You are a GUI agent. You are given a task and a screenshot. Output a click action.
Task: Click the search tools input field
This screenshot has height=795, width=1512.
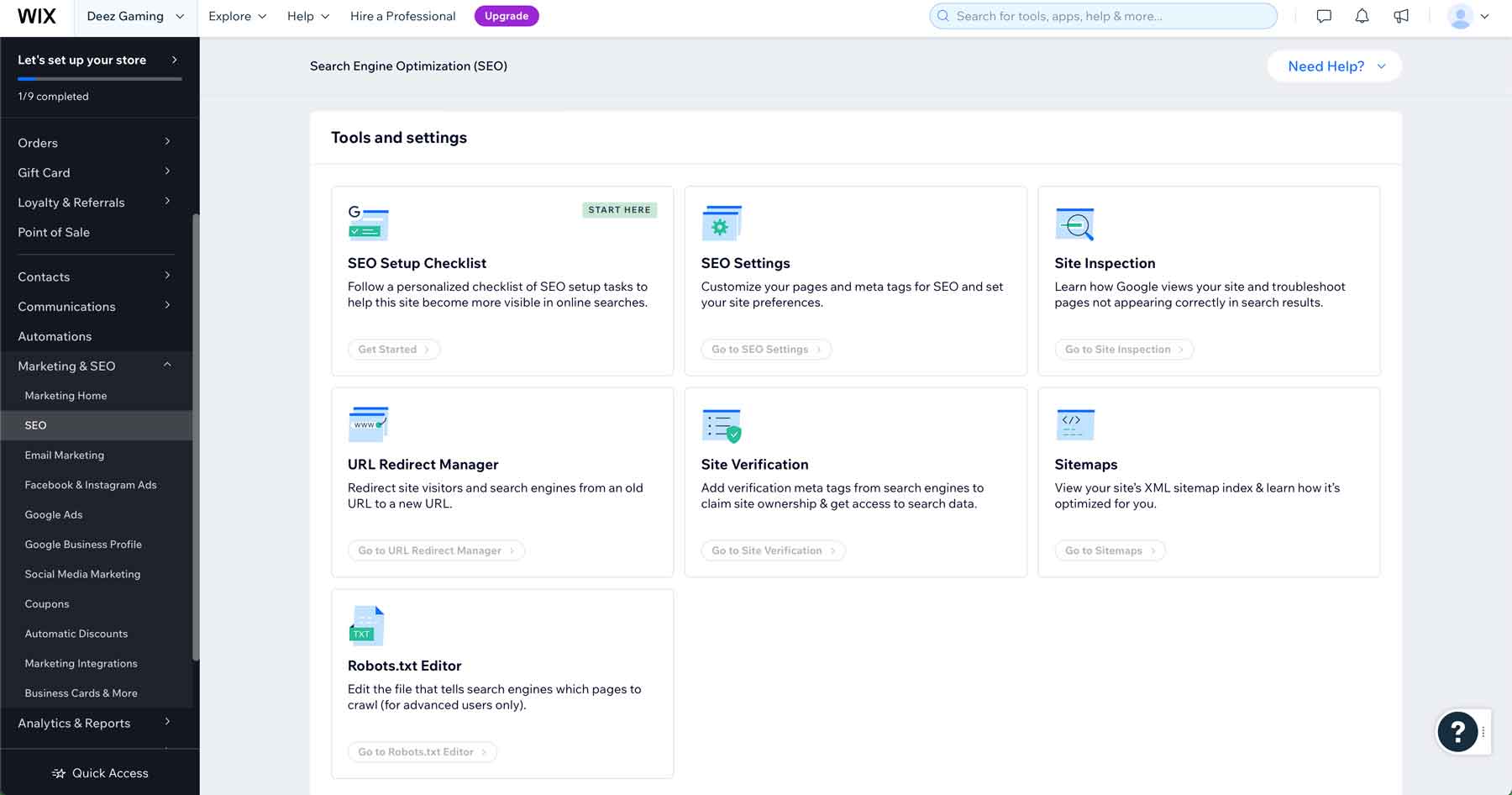click(x=1102, y=15)
